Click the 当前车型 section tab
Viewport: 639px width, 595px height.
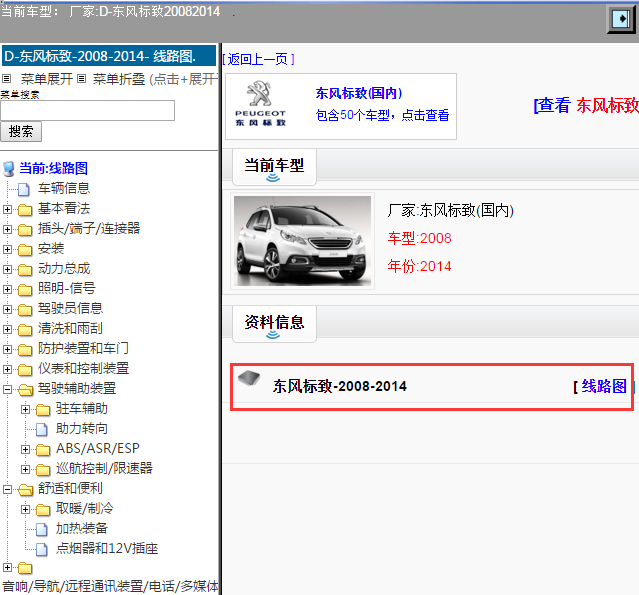[274, 167]
